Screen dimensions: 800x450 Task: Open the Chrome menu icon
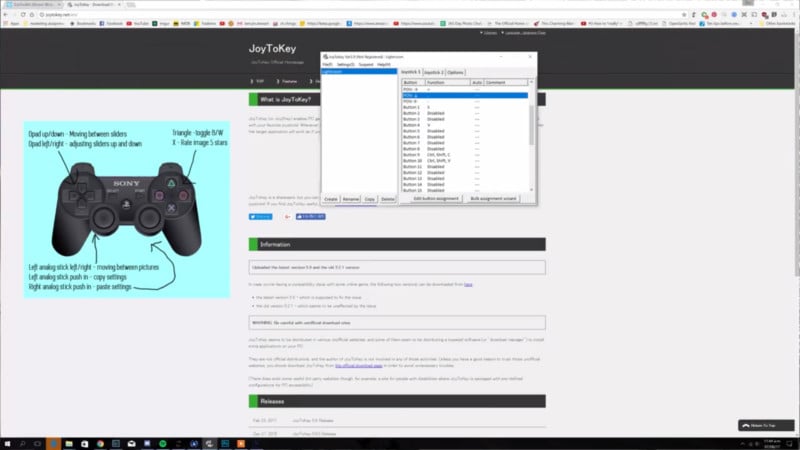793,15
